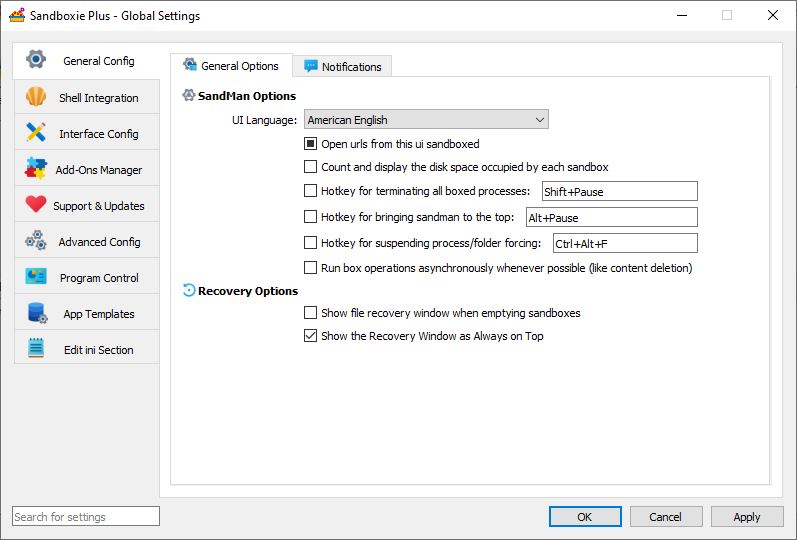Click the Add-Ons Manager puzzle icon
This screenshot has width=797, height=540.
(36, 169)
